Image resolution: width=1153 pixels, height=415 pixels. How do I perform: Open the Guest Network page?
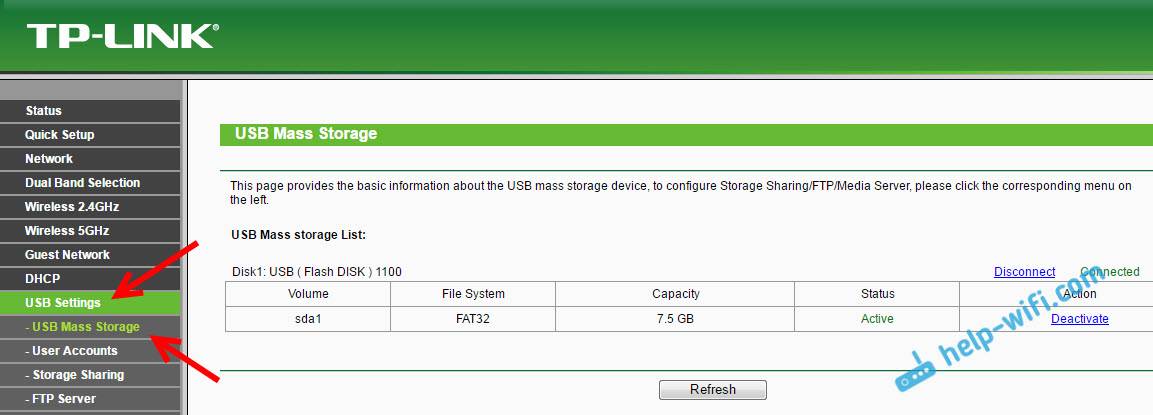coord(68,255)
